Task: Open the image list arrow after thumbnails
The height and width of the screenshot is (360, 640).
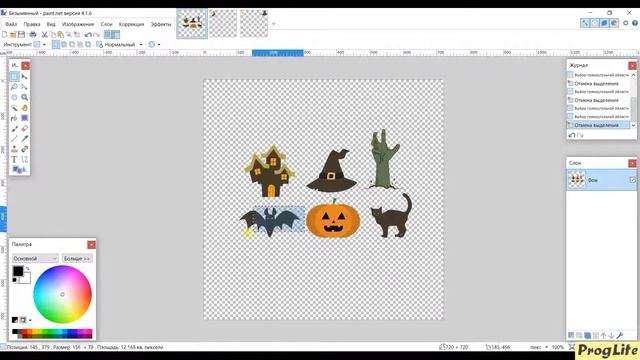Action: [273, 24]
